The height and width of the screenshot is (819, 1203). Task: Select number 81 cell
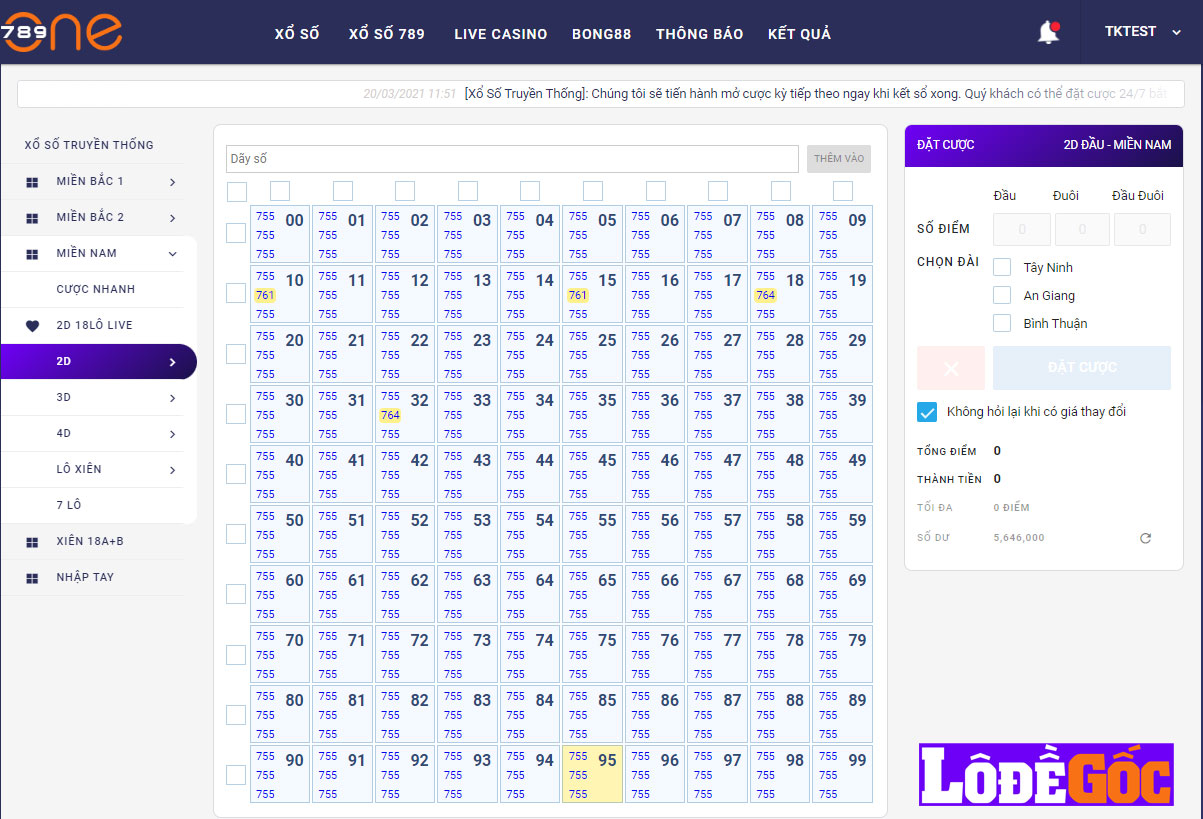[x=342, y=714]
